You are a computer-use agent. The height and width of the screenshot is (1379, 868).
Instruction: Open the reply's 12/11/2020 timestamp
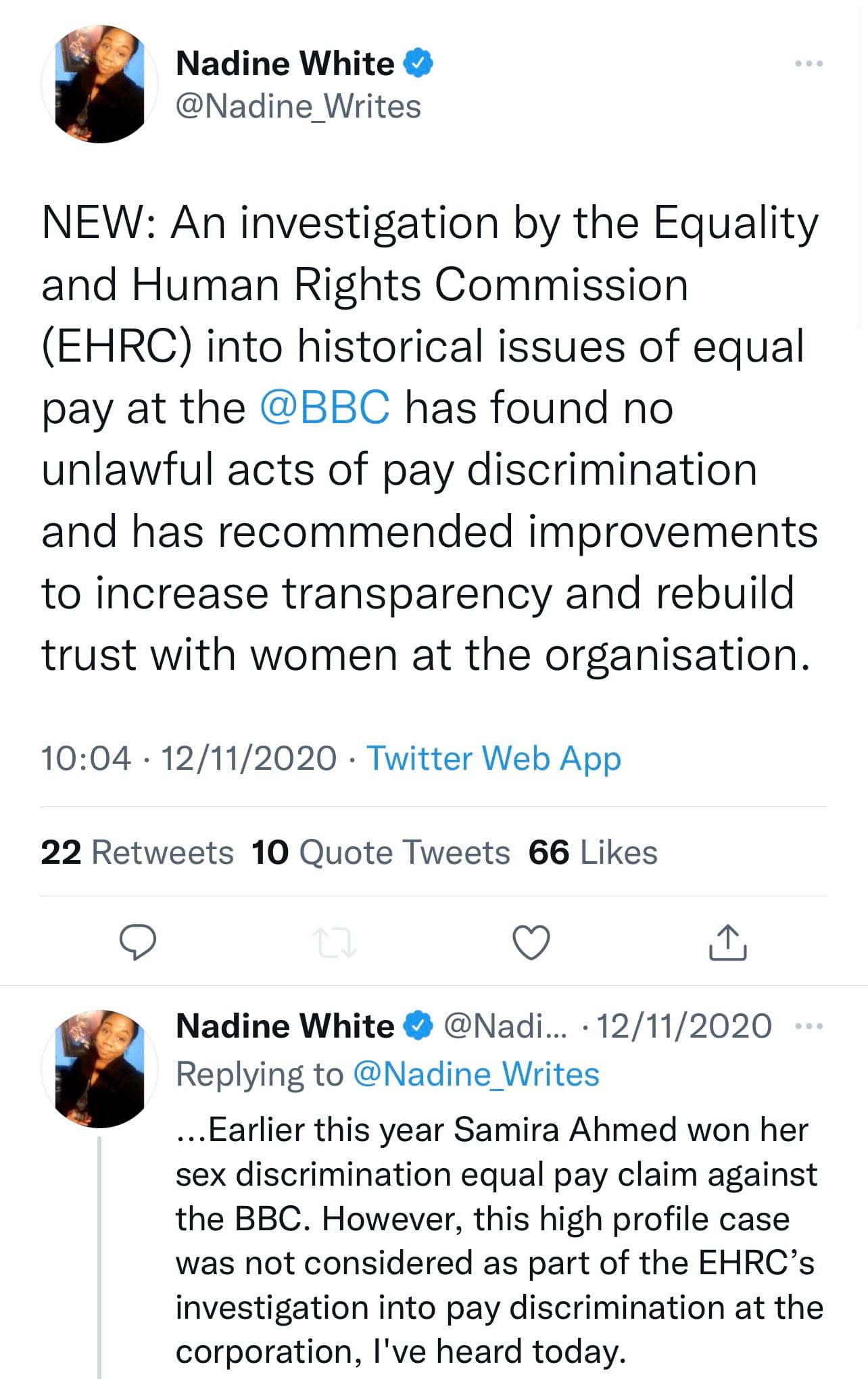pyautogui.click(x=683, y=1024)
